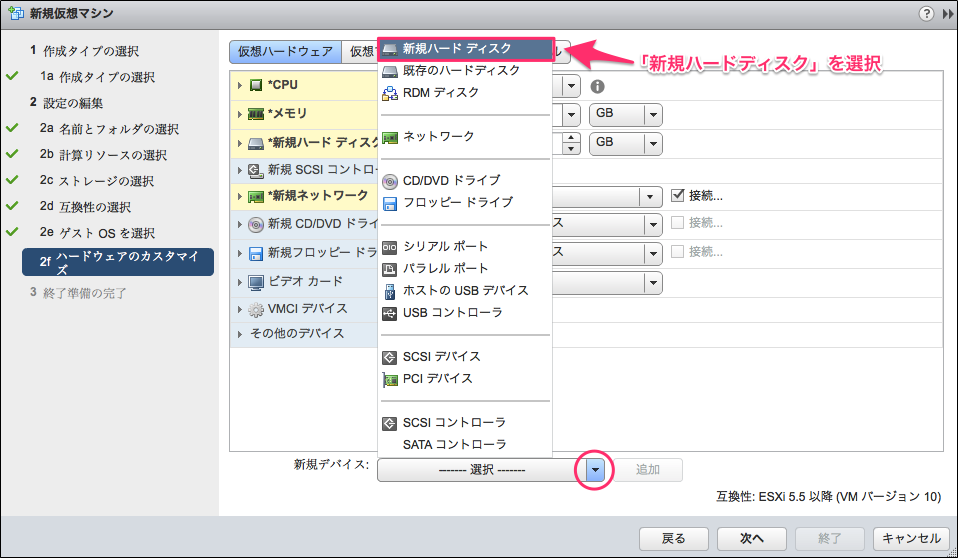
Task: Expand the VMCI デバイス row
Action: click(x=240, y=310)
